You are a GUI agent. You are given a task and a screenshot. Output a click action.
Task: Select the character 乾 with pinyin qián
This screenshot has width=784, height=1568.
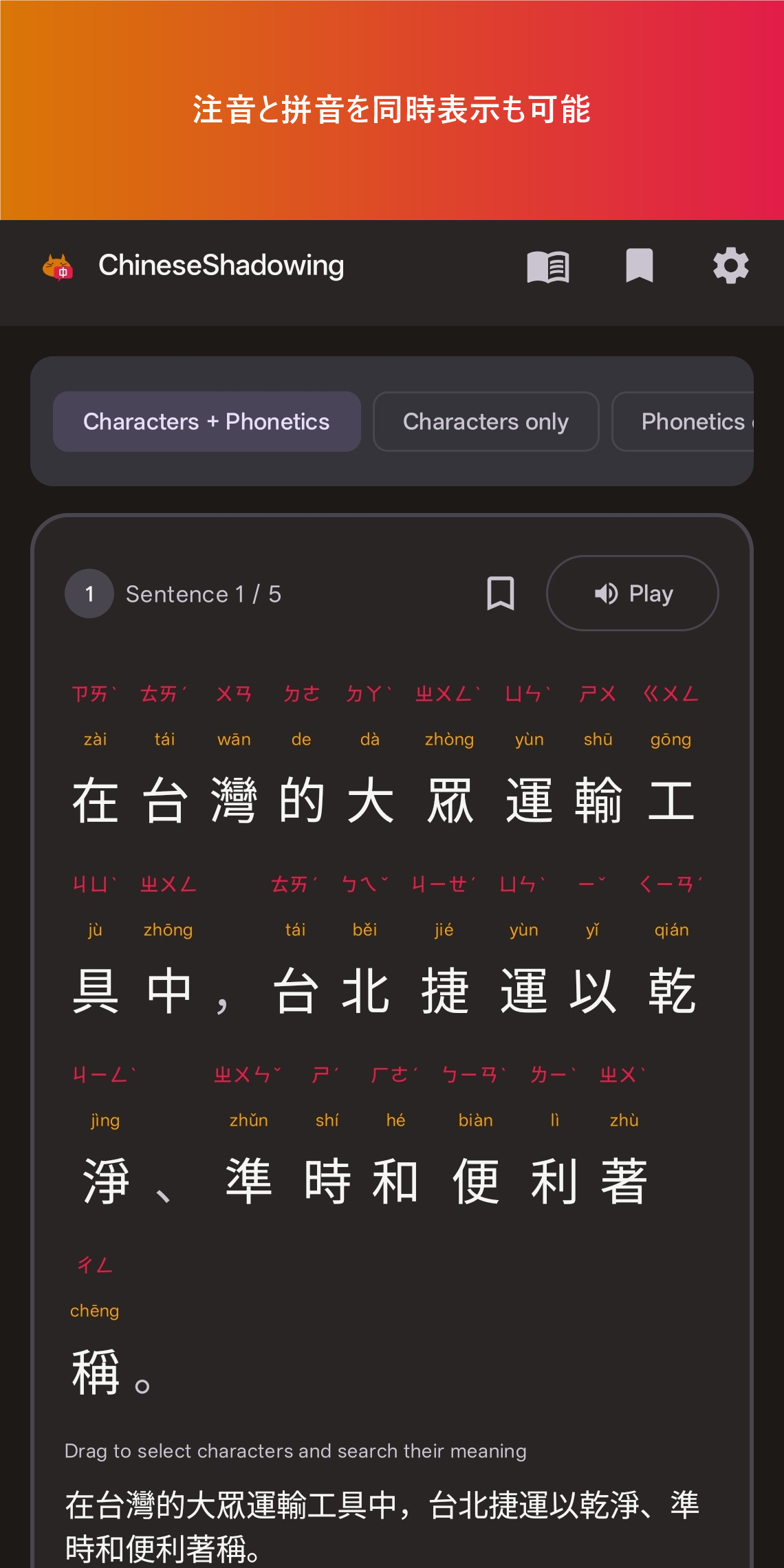(x=672, y=991)
